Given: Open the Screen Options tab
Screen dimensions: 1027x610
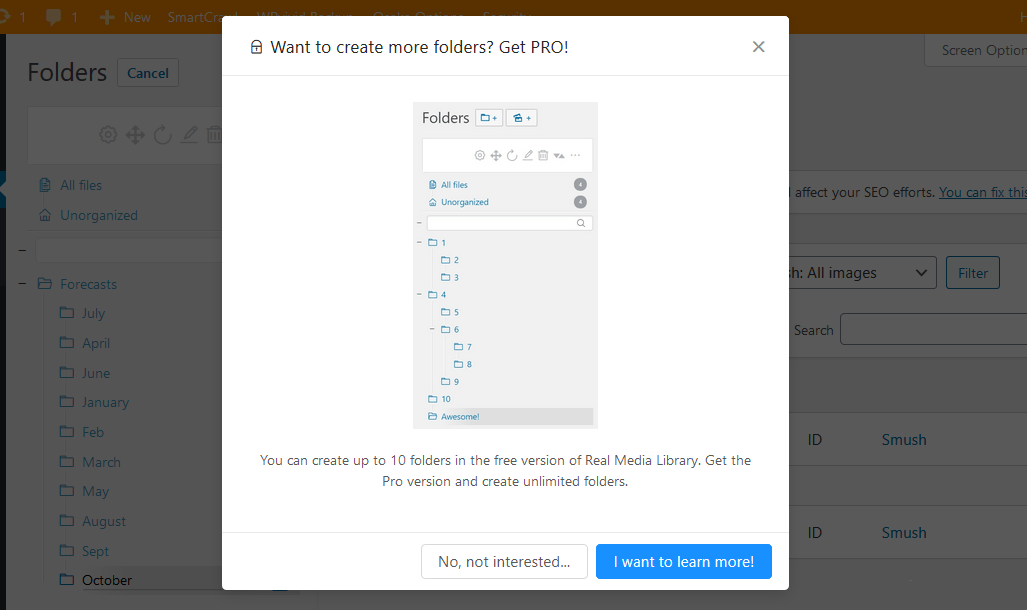Looking at the screenshot, I should 977,50.
